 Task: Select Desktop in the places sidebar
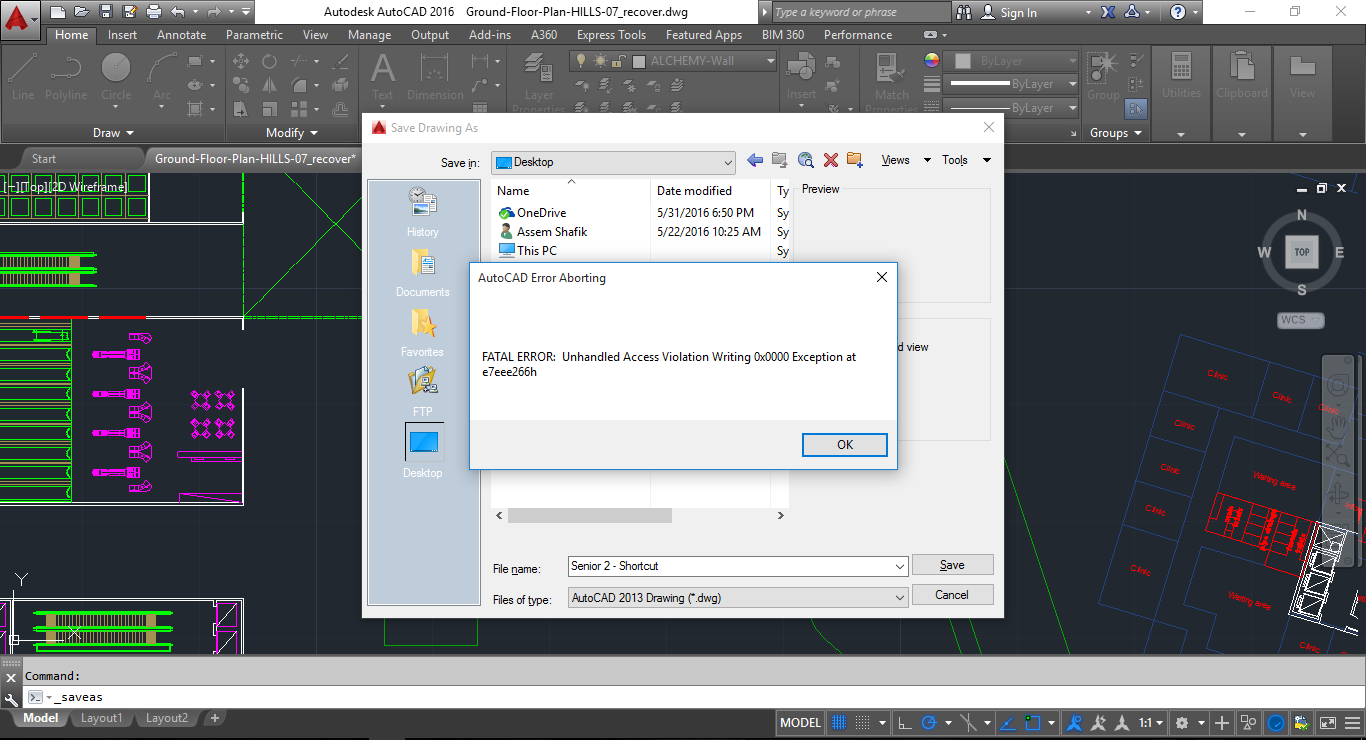[x=422, y=452]
